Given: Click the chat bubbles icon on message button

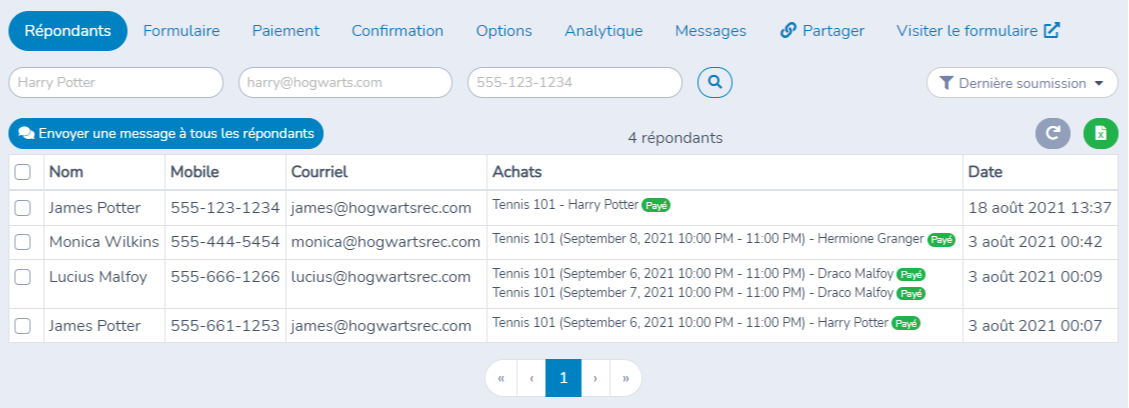Looking at the screenshot, I should pos(27,134).
